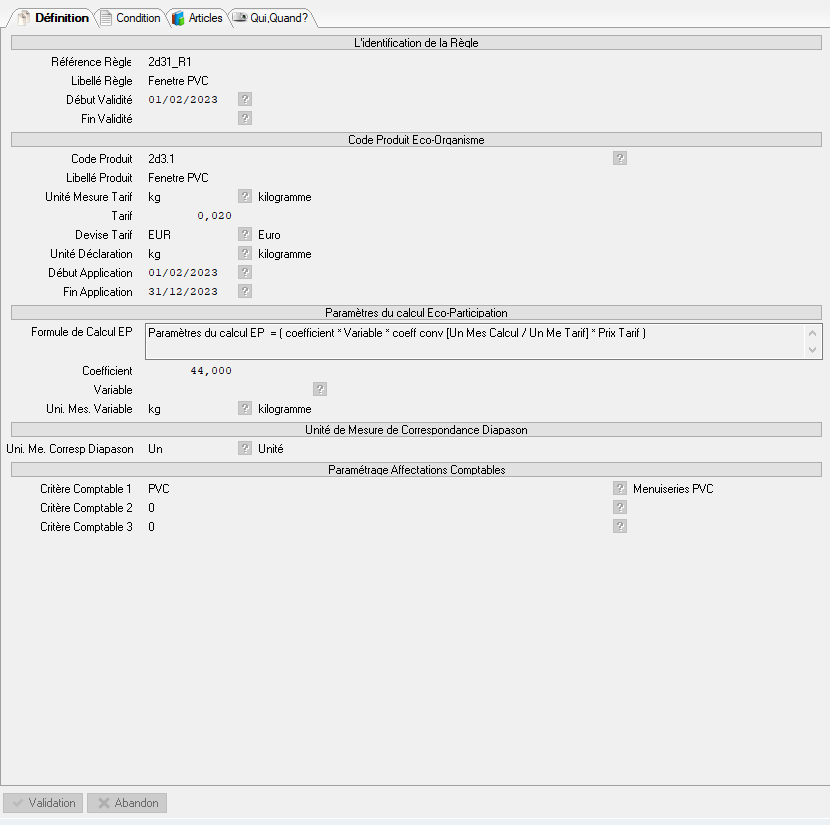Click lookup icon for Unité Mesure Tarif
The image size is (830, 825).
pos(245,197)
